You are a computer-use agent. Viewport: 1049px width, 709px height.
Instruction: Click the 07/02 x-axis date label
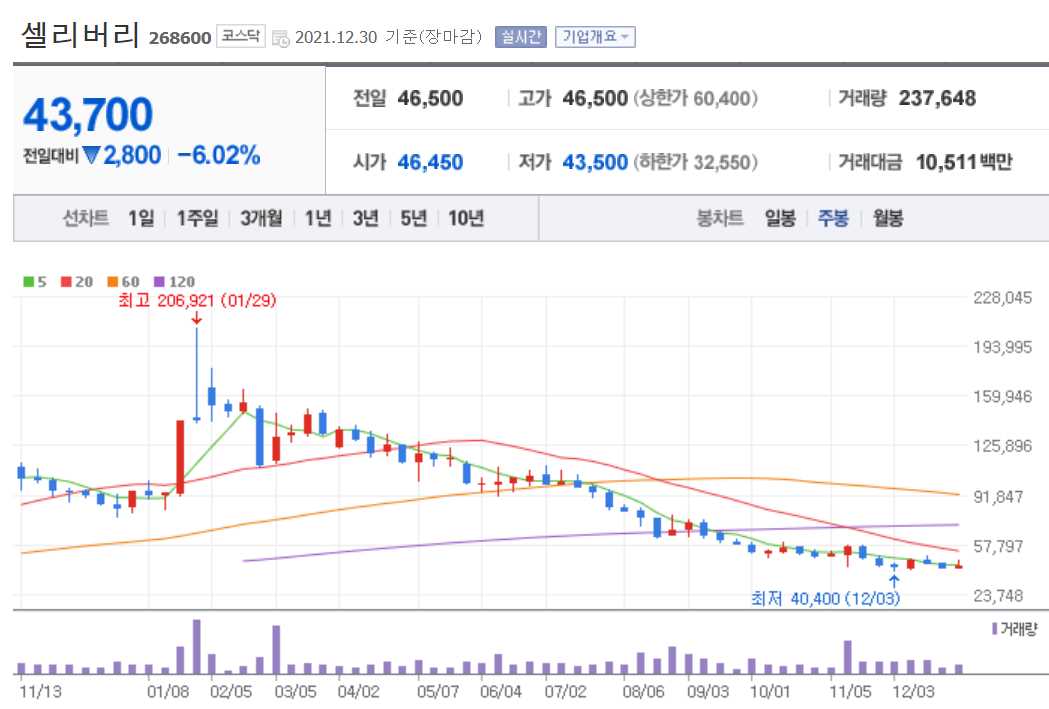pos(565,691)
